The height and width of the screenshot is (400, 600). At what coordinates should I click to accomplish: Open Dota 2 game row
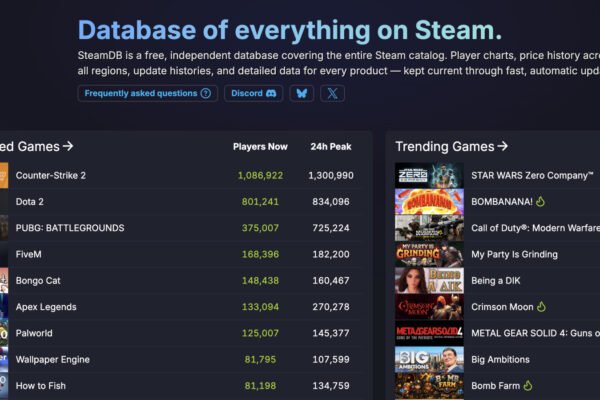pyautogui.click(x=180, y=202)
